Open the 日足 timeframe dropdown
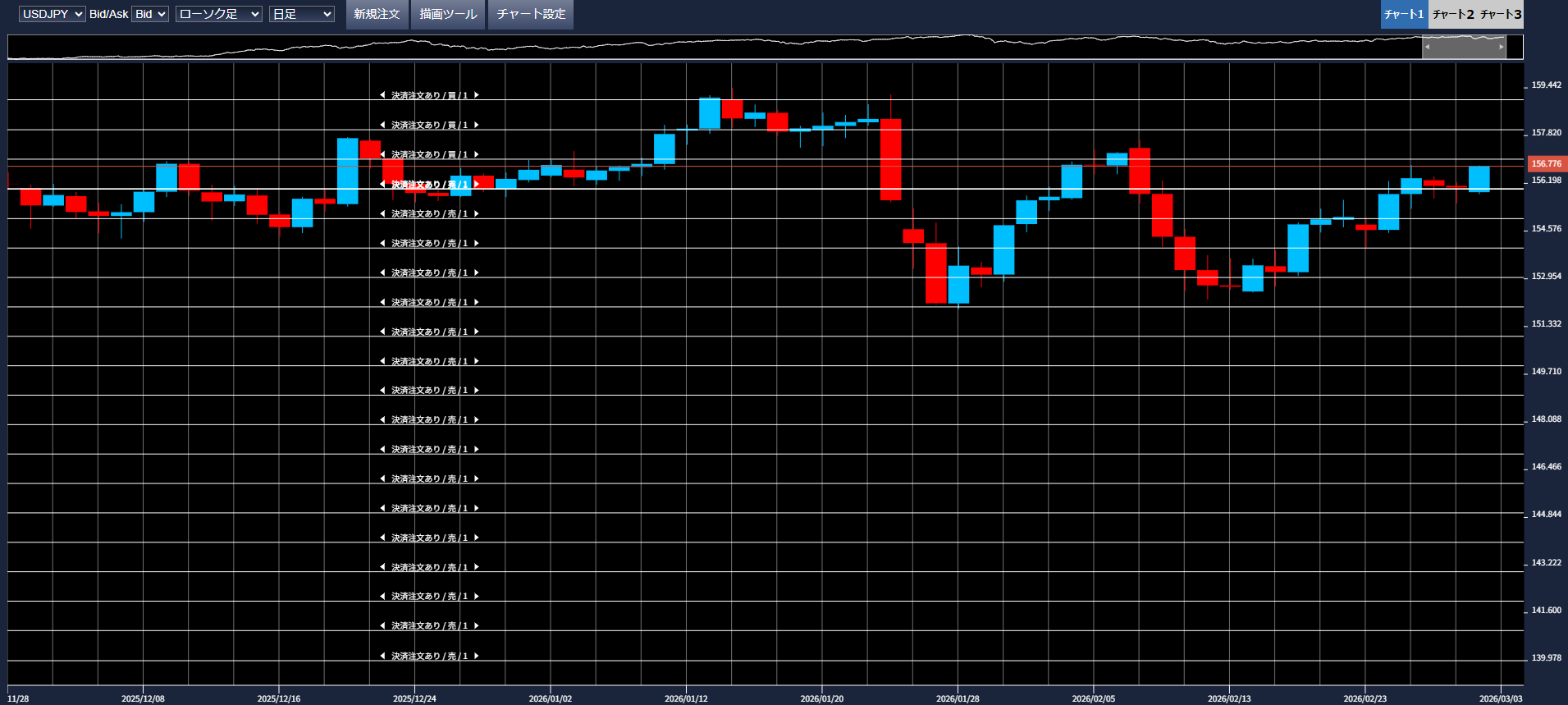Screen dimensions: 1568x705 (x=301, y=14)
